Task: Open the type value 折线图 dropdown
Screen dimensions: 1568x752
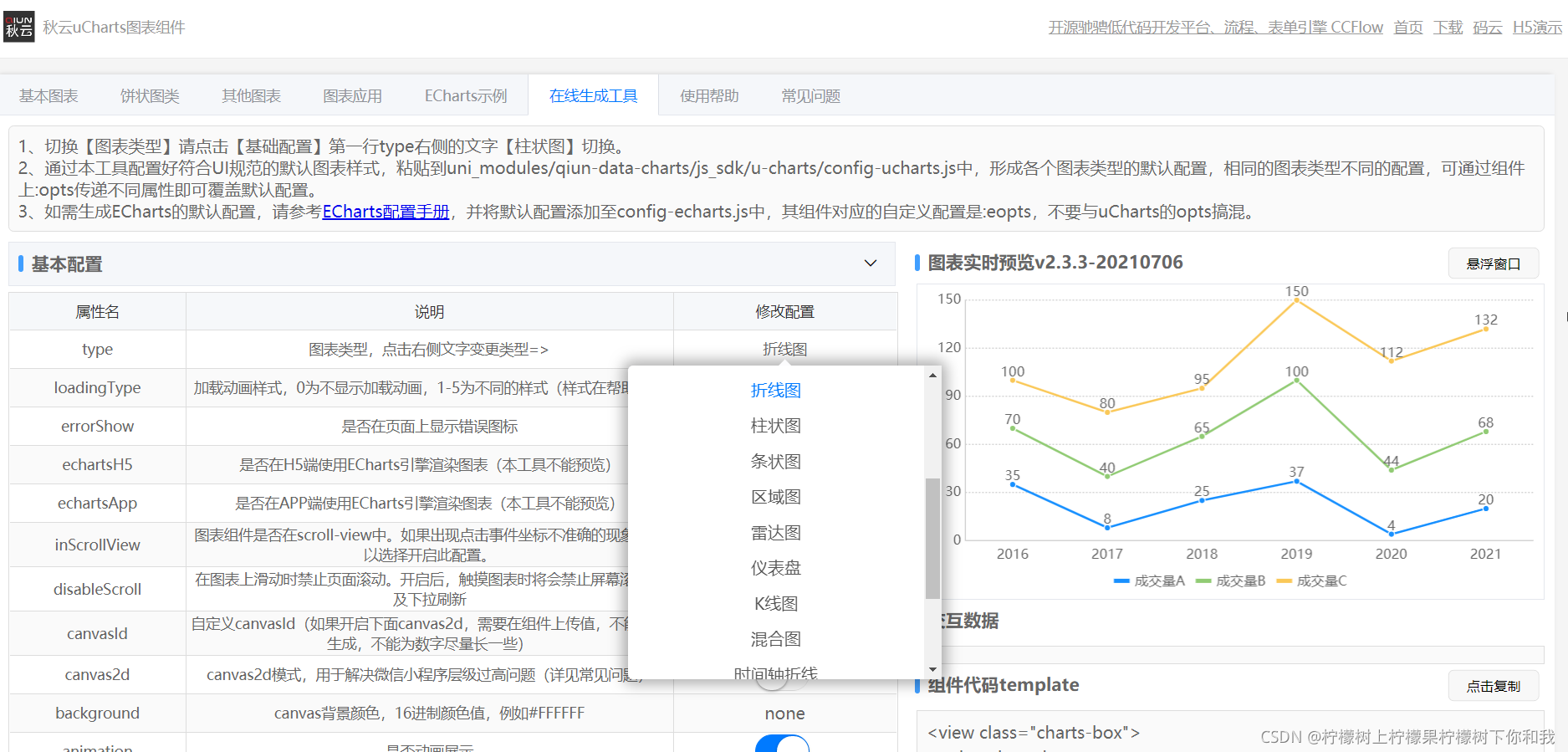Action: [x=784, y=349]
